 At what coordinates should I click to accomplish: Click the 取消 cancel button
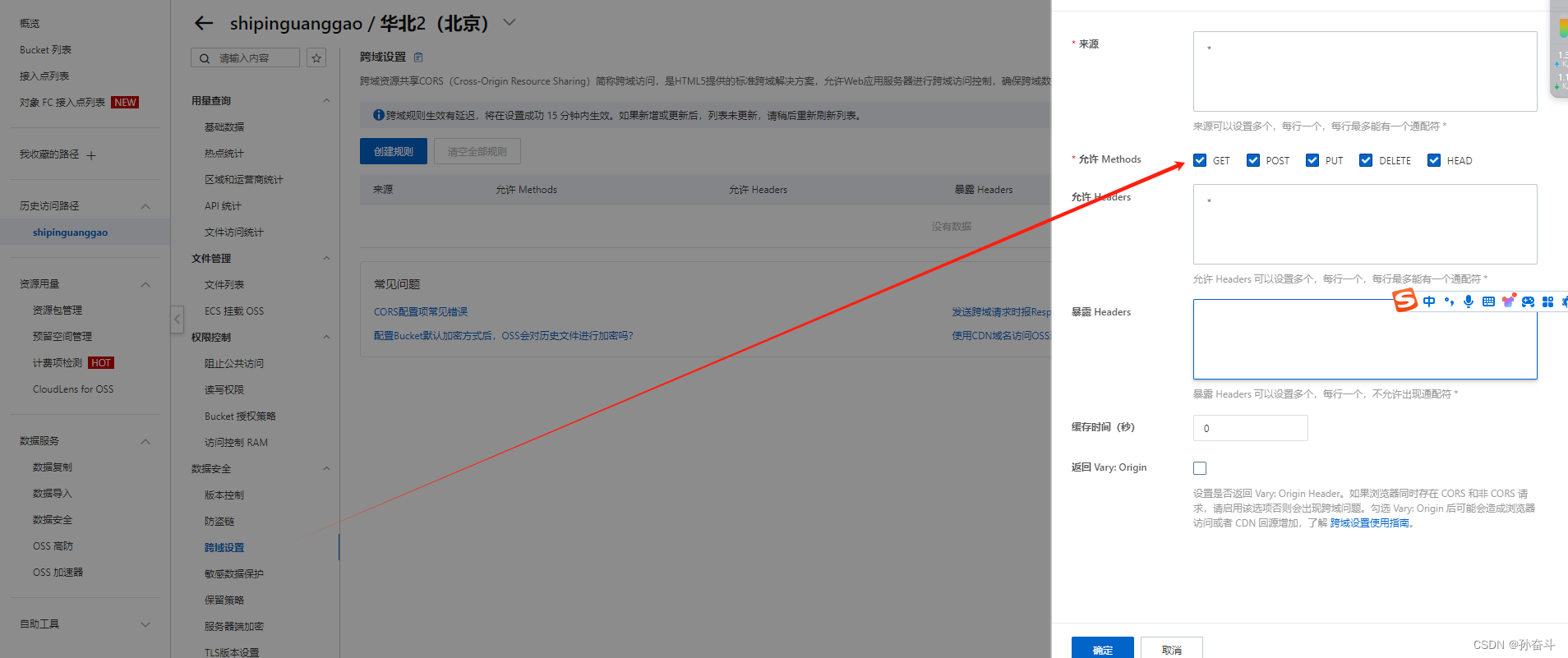(1172, 649)
